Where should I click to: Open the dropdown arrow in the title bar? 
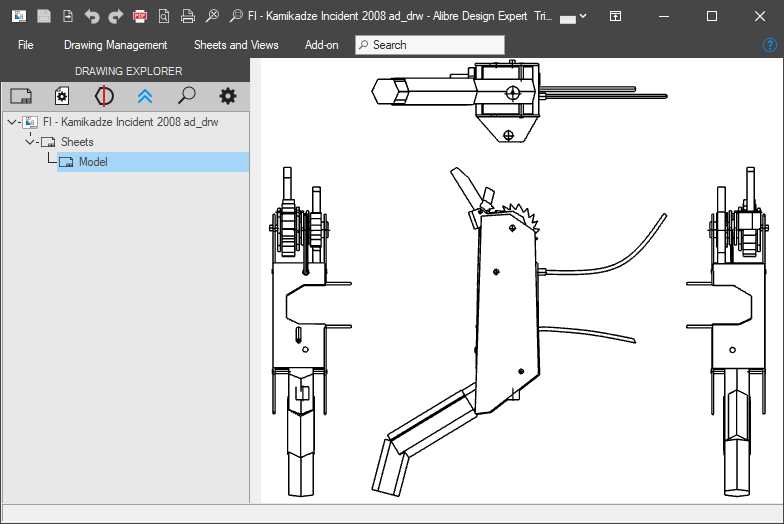point(583,17)
